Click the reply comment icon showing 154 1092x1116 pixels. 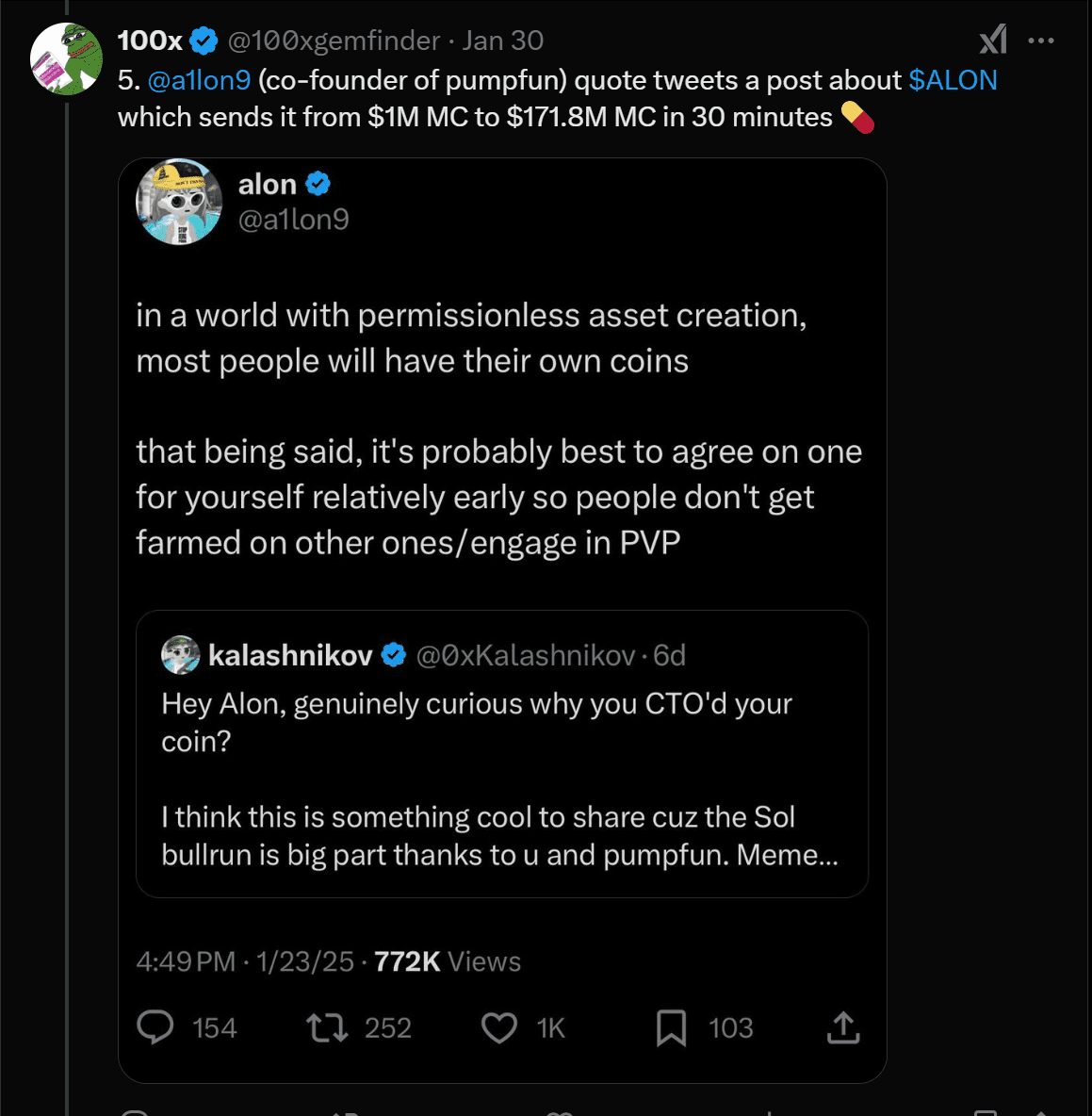pyautogui.click(x=155, y=1027)
